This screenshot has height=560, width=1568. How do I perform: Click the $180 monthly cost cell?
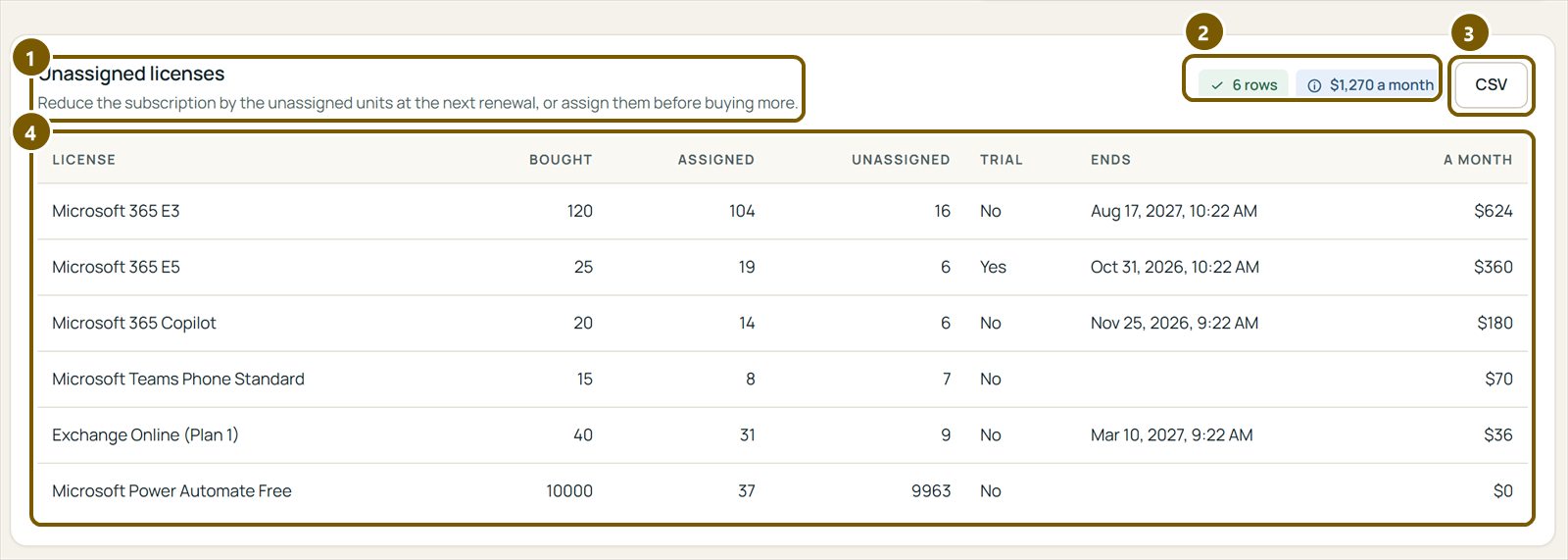pyautogui.click(x=1494, y=323)
